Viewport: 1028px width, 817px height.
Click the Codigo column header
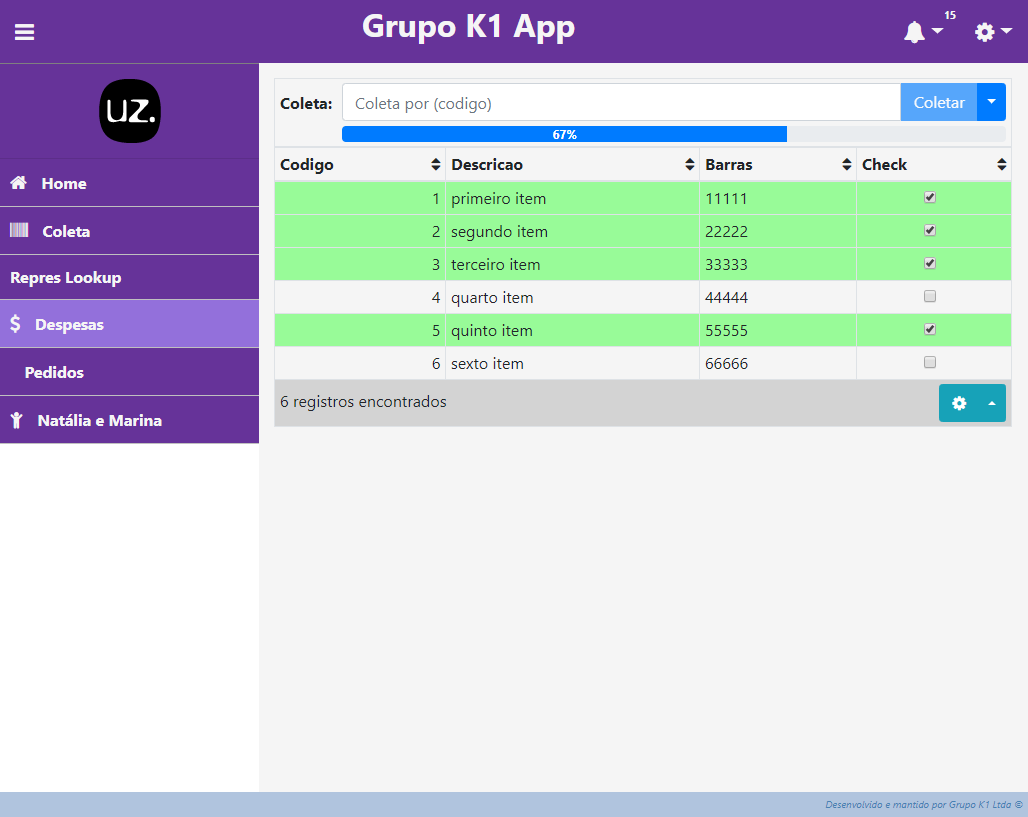coord(360,165)
